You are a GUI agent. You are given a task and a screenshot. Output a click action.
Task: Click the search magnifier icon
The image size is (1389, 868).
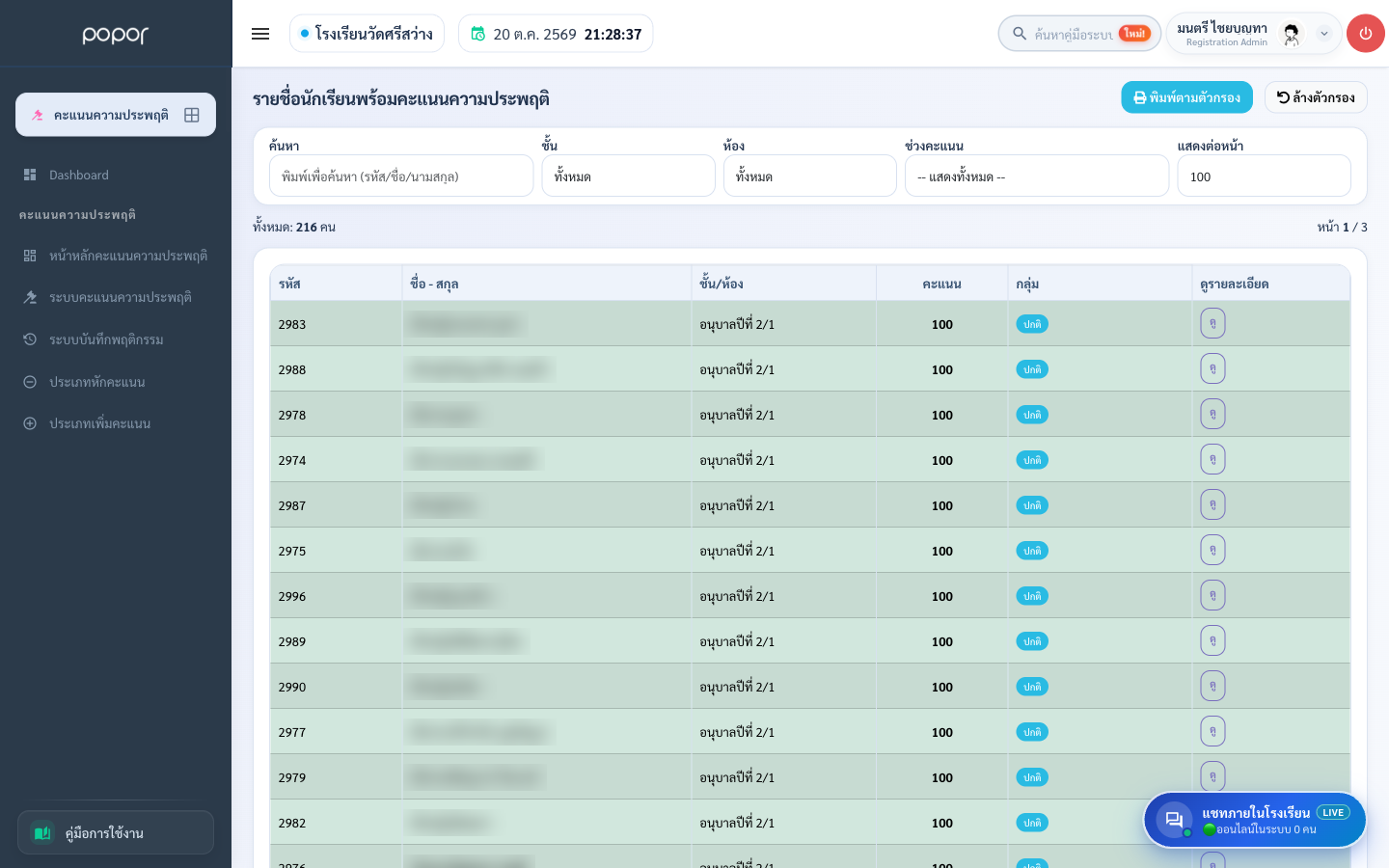(x=1019, y=34)
